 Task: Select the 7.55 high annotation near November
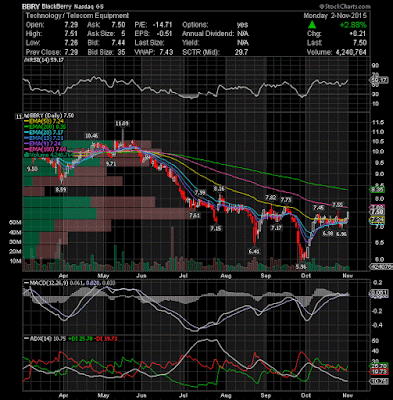(x=337, y=204)
